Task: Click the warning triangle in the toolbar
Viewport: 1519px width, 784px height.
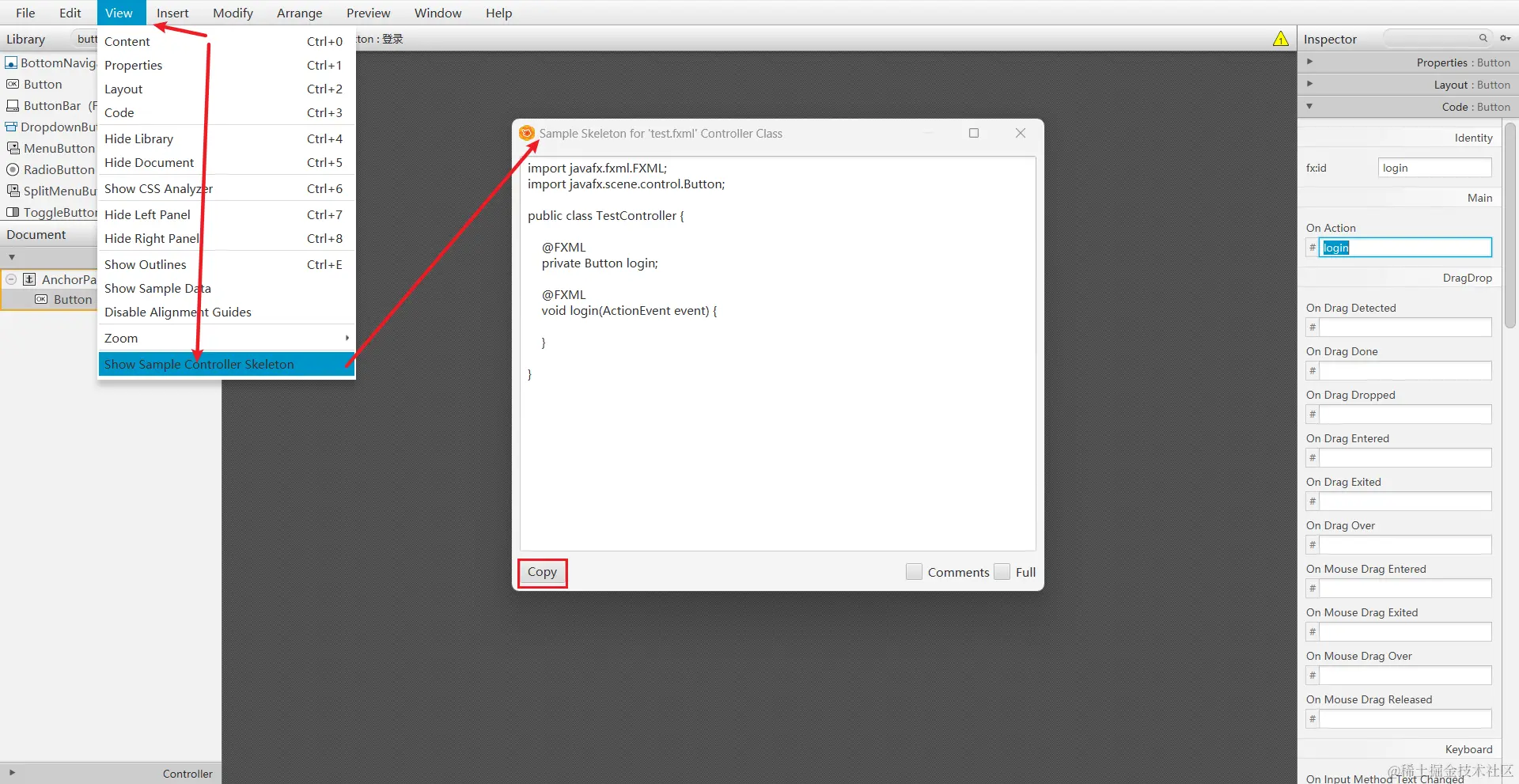Action: pos(1279,38)
